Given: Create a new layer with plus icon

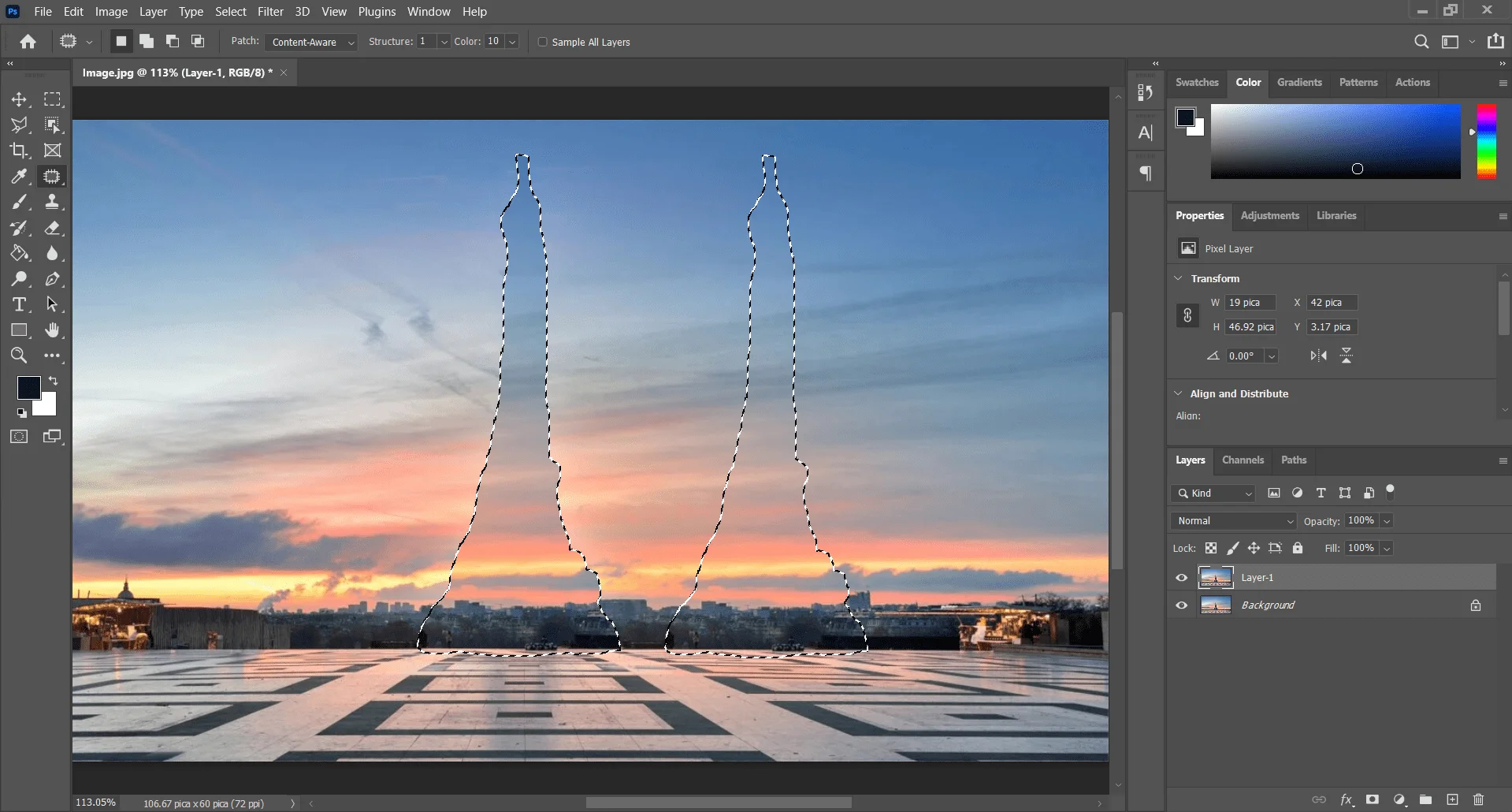Looking at the screenshot, I should pos(1453,799).
